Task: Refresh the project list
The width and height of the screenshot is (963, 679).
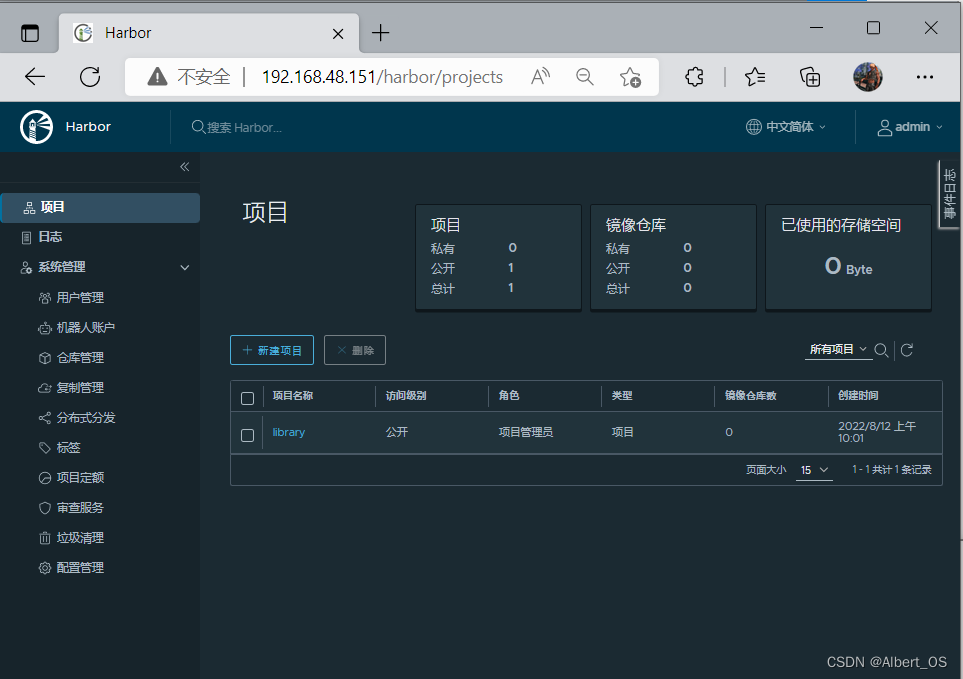Action: [x=907, y=350]
